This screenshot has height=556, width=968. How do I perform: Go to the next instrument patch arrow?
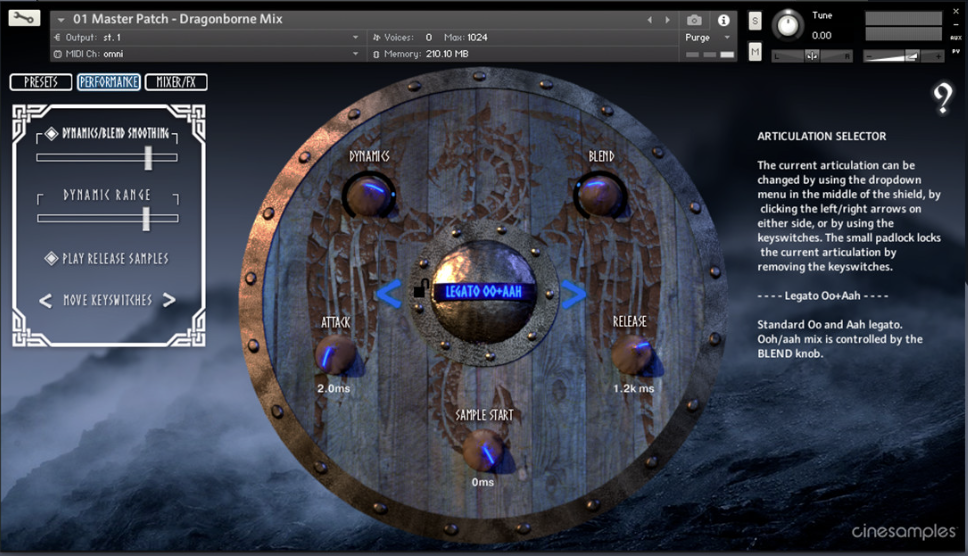(x=667, y=20)
